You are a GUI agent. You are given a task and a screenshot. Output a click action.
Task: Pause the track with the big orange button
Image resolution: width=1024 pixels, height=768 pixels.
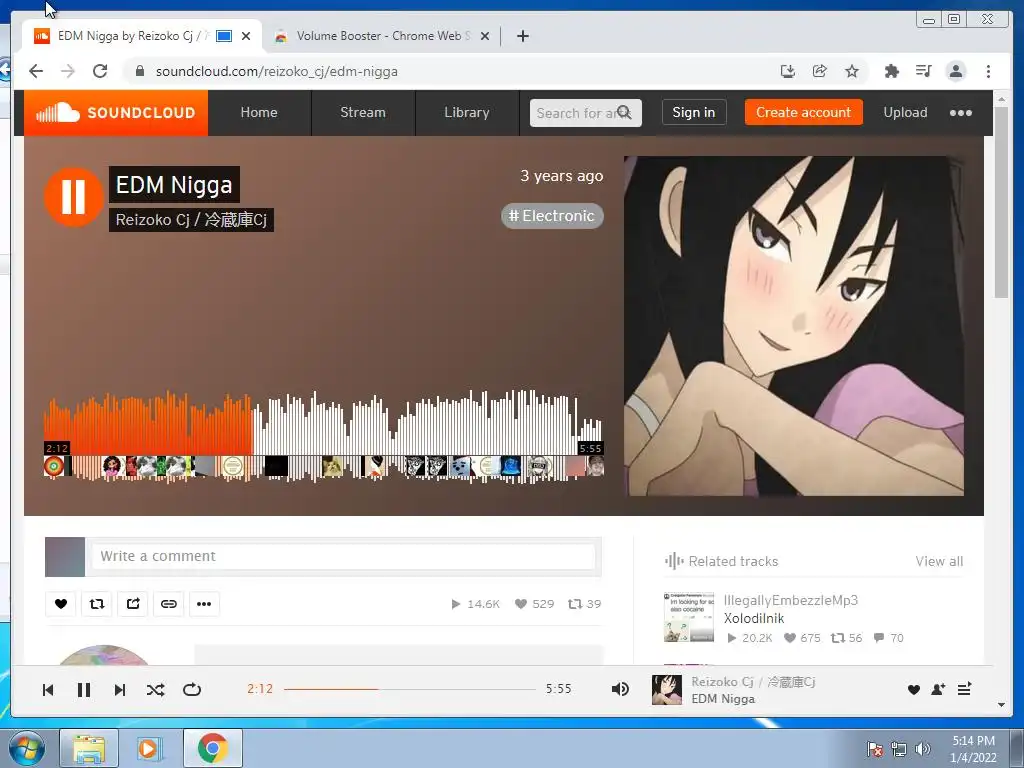coord(73,197)
